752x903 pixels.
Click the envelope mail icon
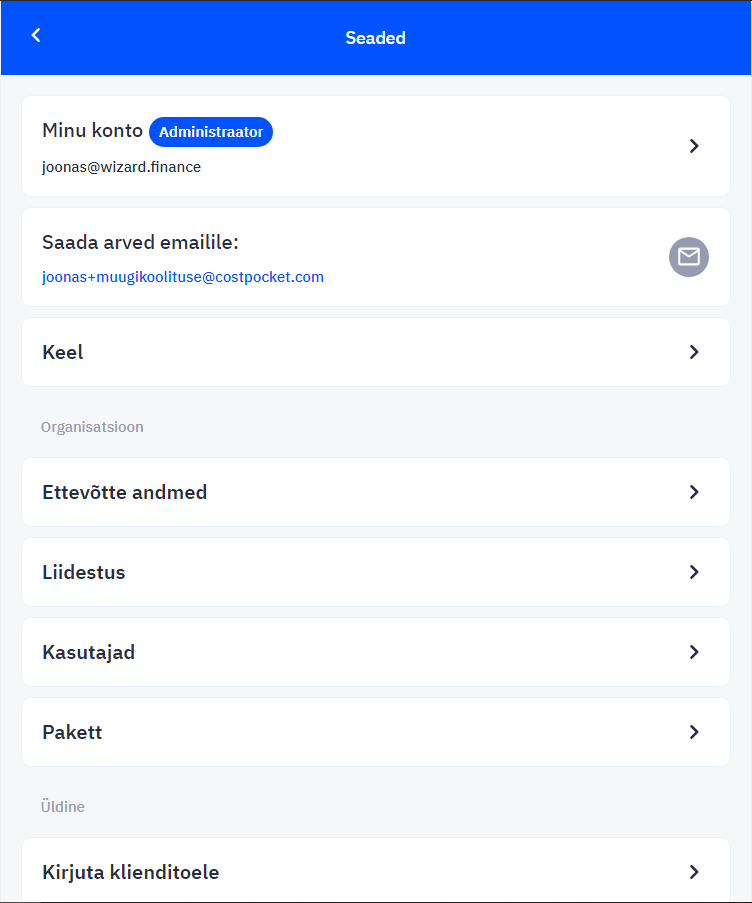tap(689, 257)
